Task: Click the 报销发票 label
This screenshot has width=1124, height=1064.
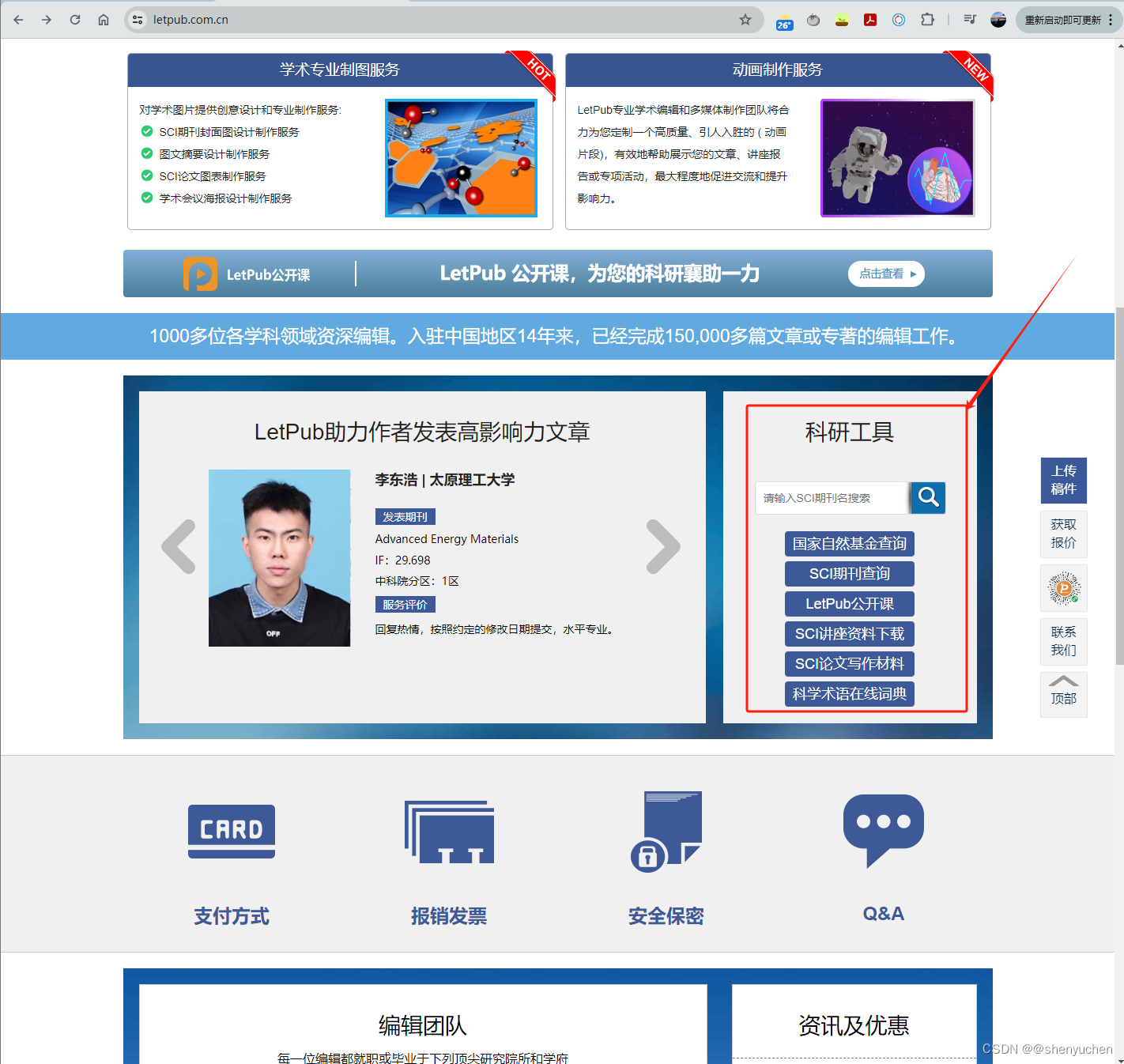Action: pos(449,916)
